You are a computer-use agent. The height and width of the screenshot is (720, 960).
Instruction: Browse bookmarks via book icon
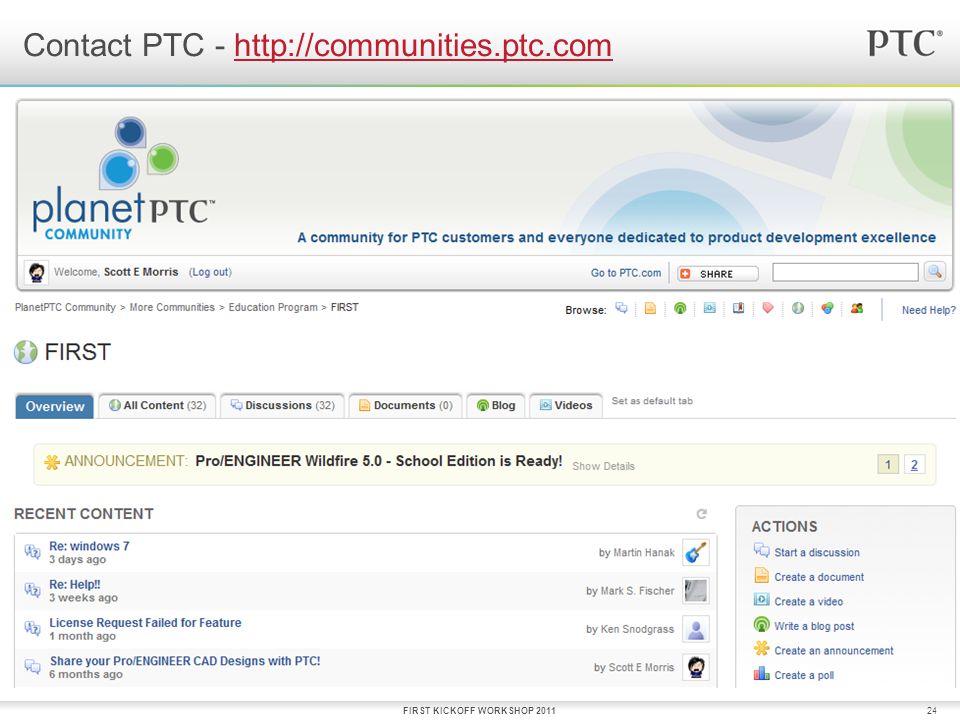[x=739, y=308]
